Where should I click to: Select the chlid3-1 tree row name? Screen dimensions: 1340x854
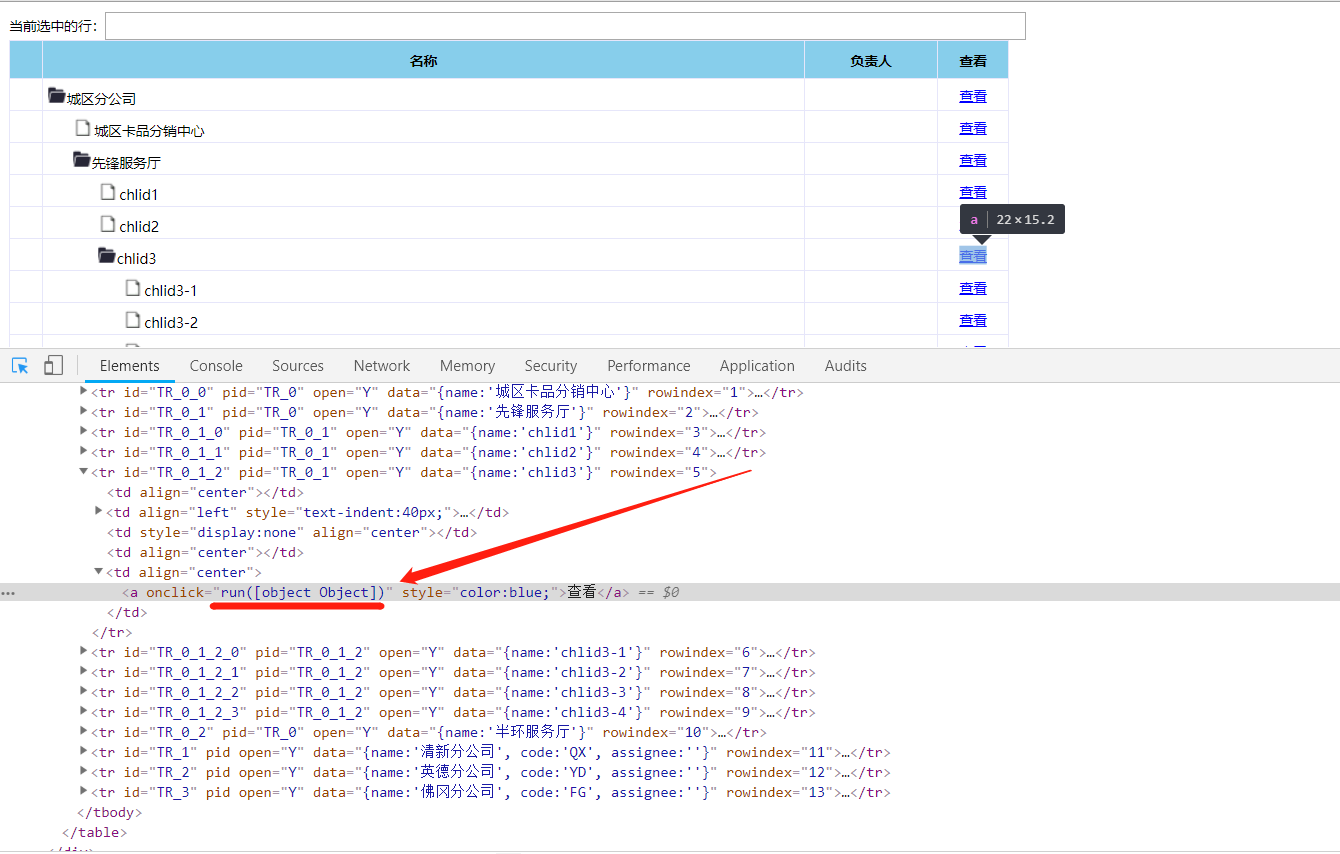171,290
